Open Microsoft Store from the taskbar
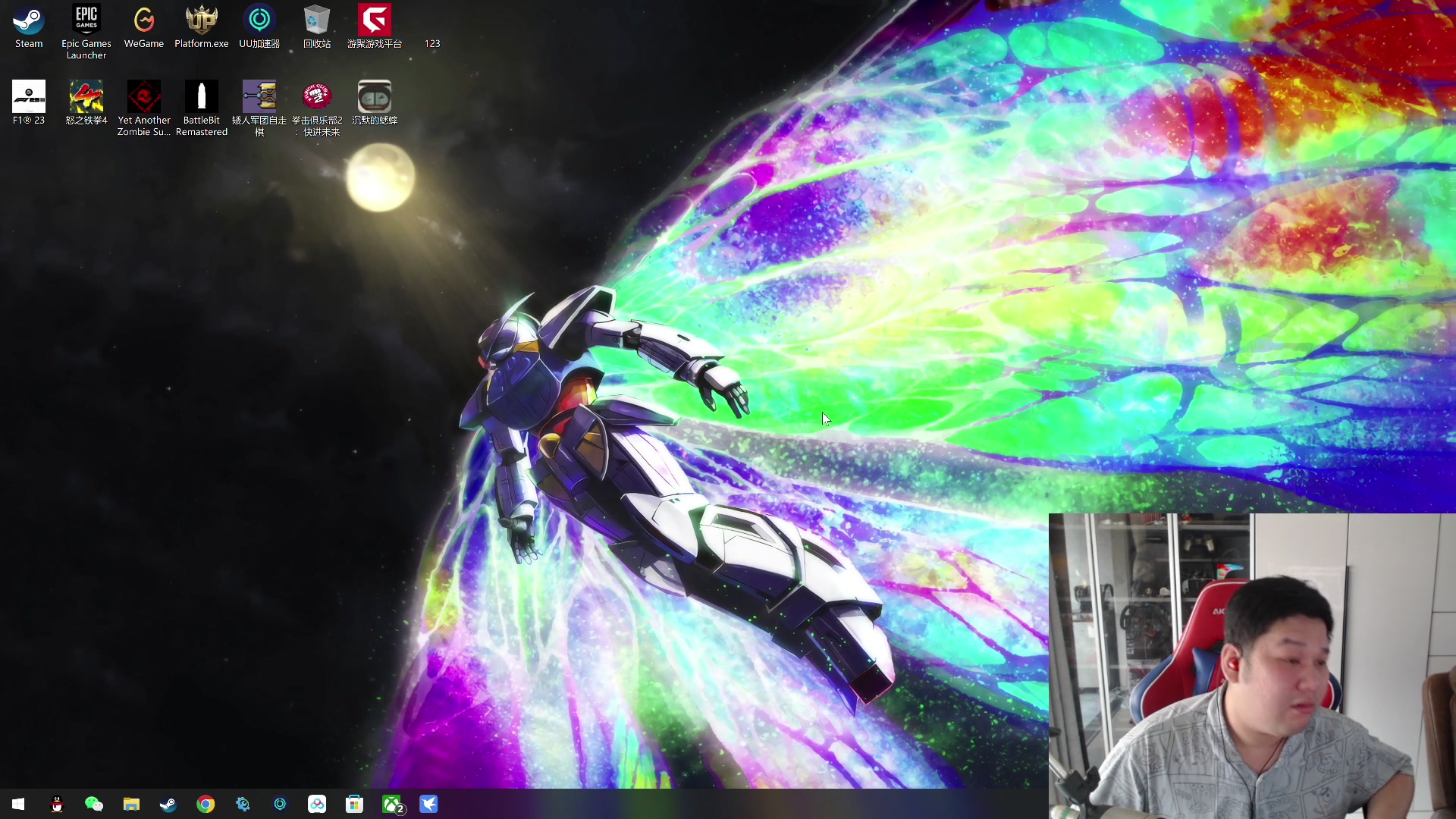The image size is (1456, 819). [x=354, y=804]
